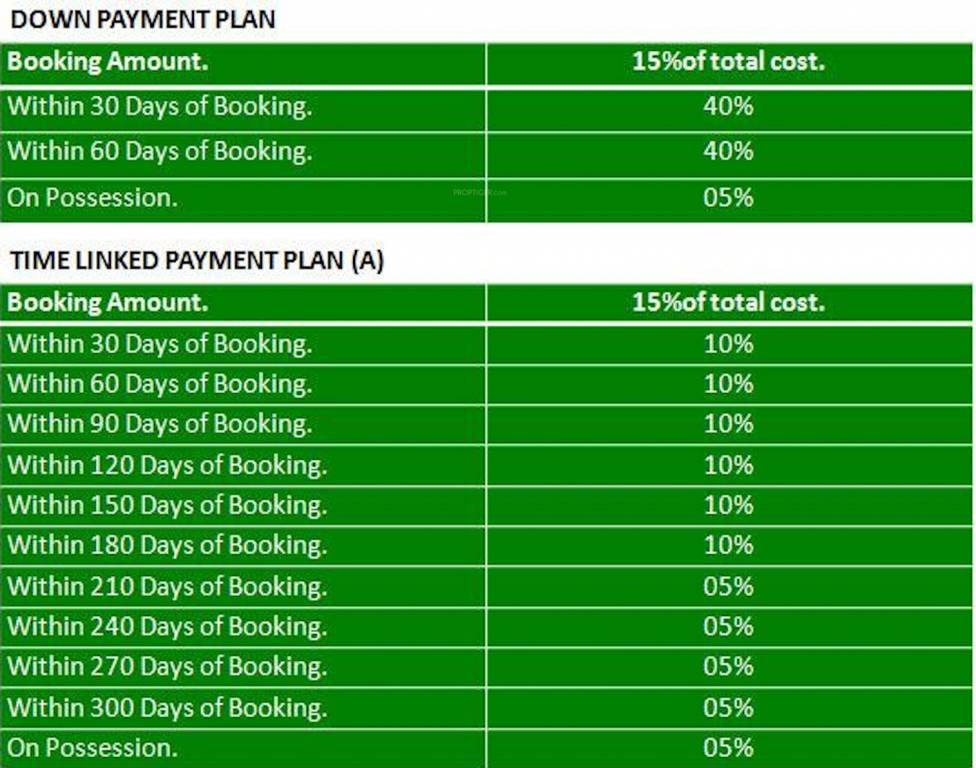The image size is (976, 768).
Task: Click Down Payment Plan's Within 60 Days label
Action: click(160, 152)
